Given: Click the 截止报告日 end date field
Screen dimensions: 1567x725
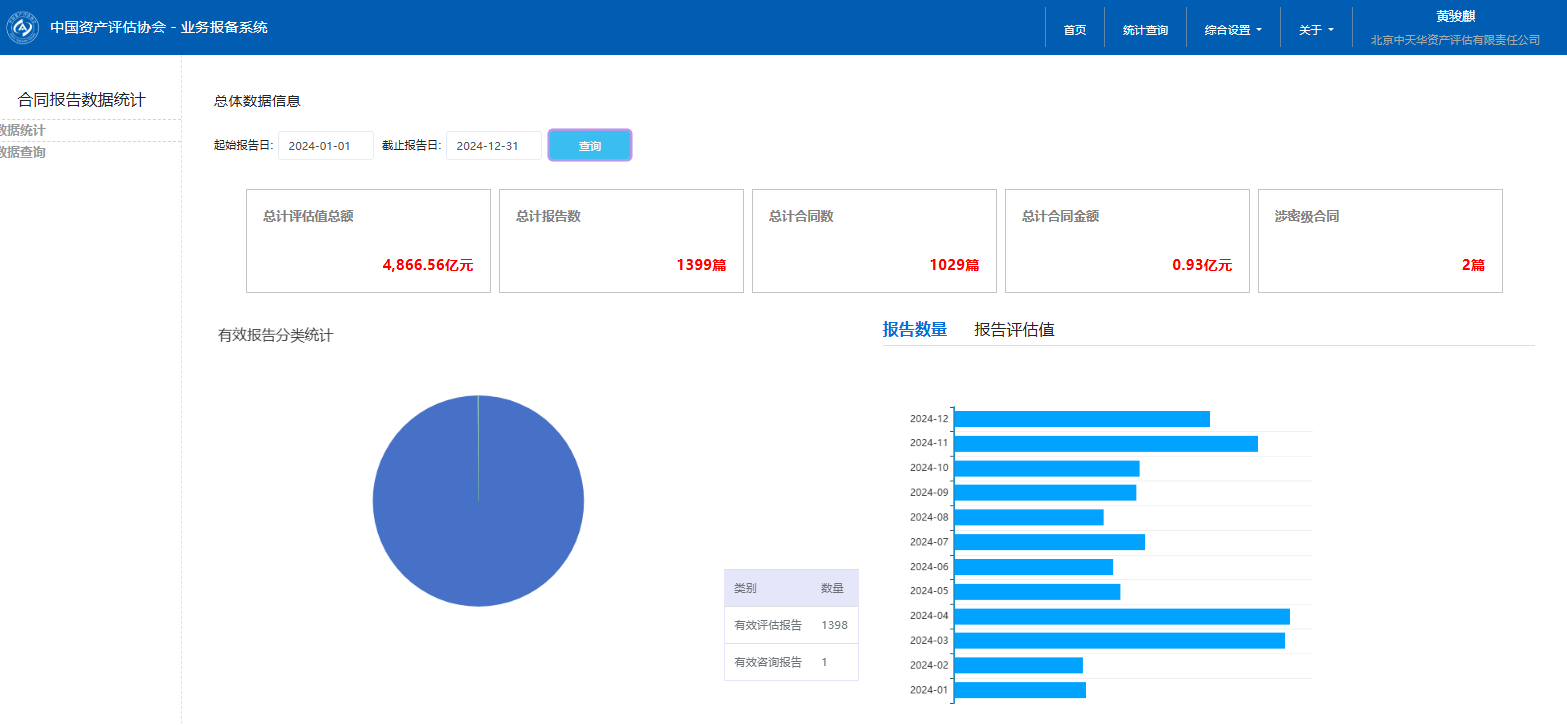Looking at the screenshot, I should click(493, 146).
